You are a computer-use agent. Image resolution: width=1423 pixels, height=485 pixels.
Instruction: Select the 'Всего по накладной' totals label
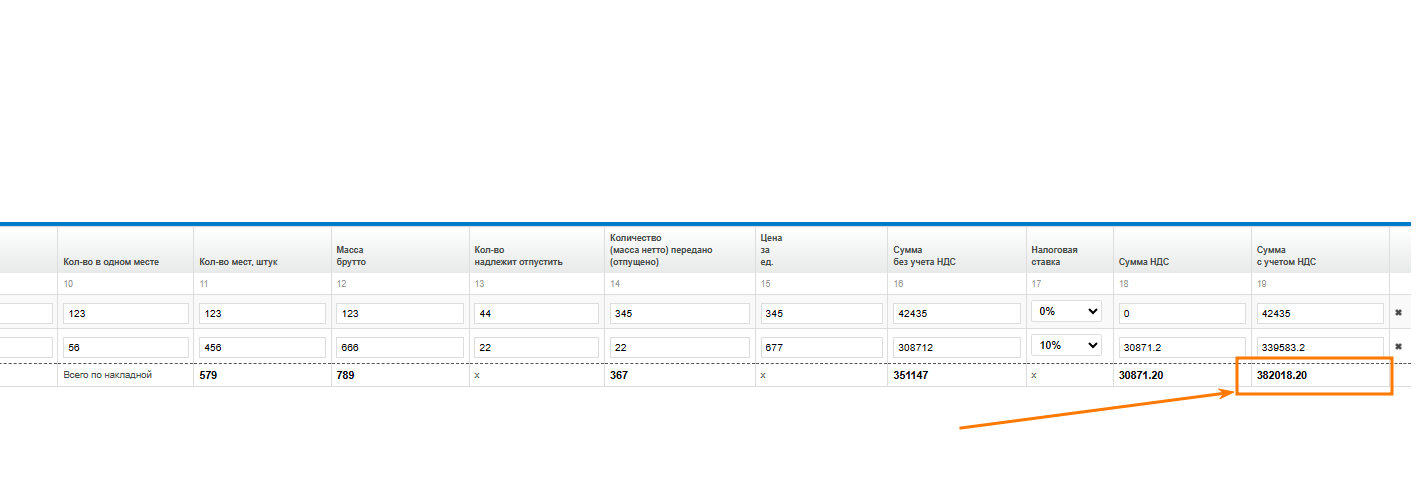[x=107, y=375]
